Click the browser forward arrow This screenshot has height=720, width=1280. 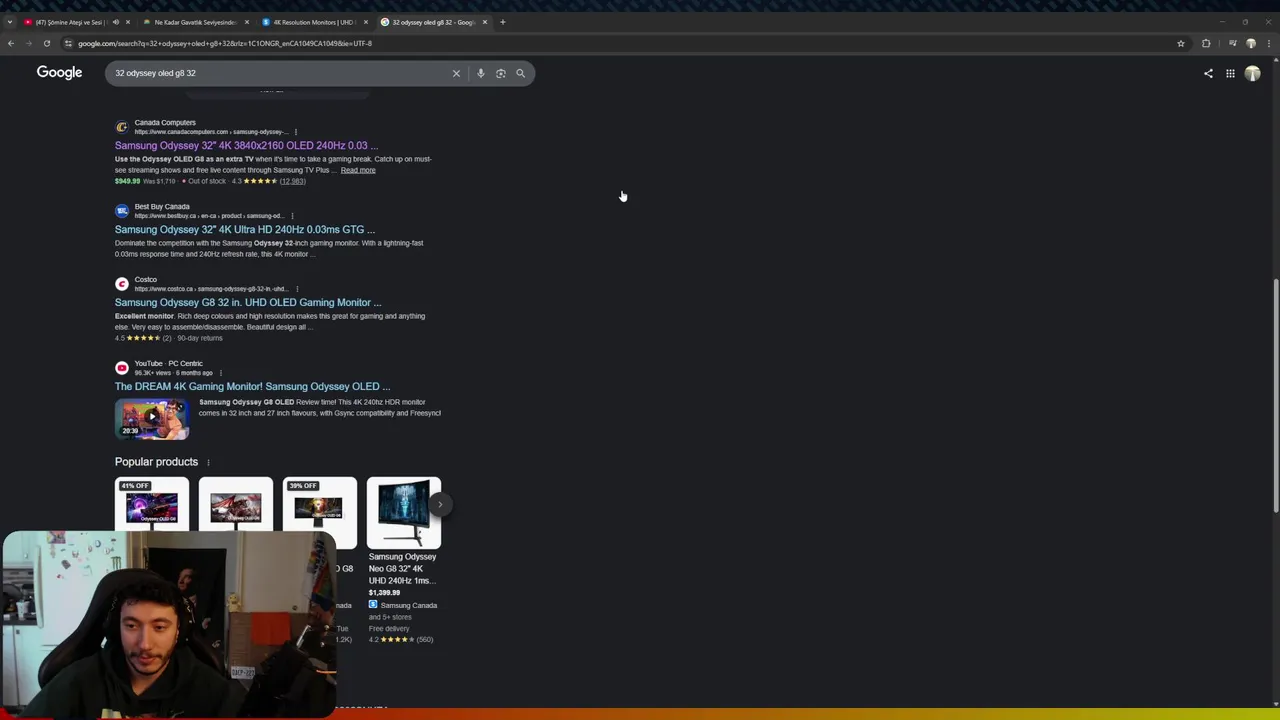point(28,43)
